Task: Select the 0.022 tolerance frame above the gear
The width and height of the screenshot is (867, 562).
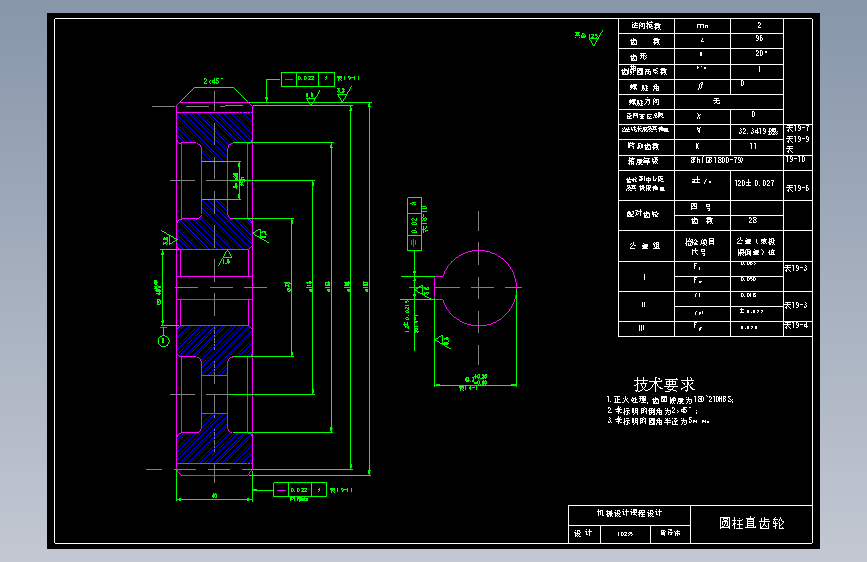Action: tap(307, 79)
